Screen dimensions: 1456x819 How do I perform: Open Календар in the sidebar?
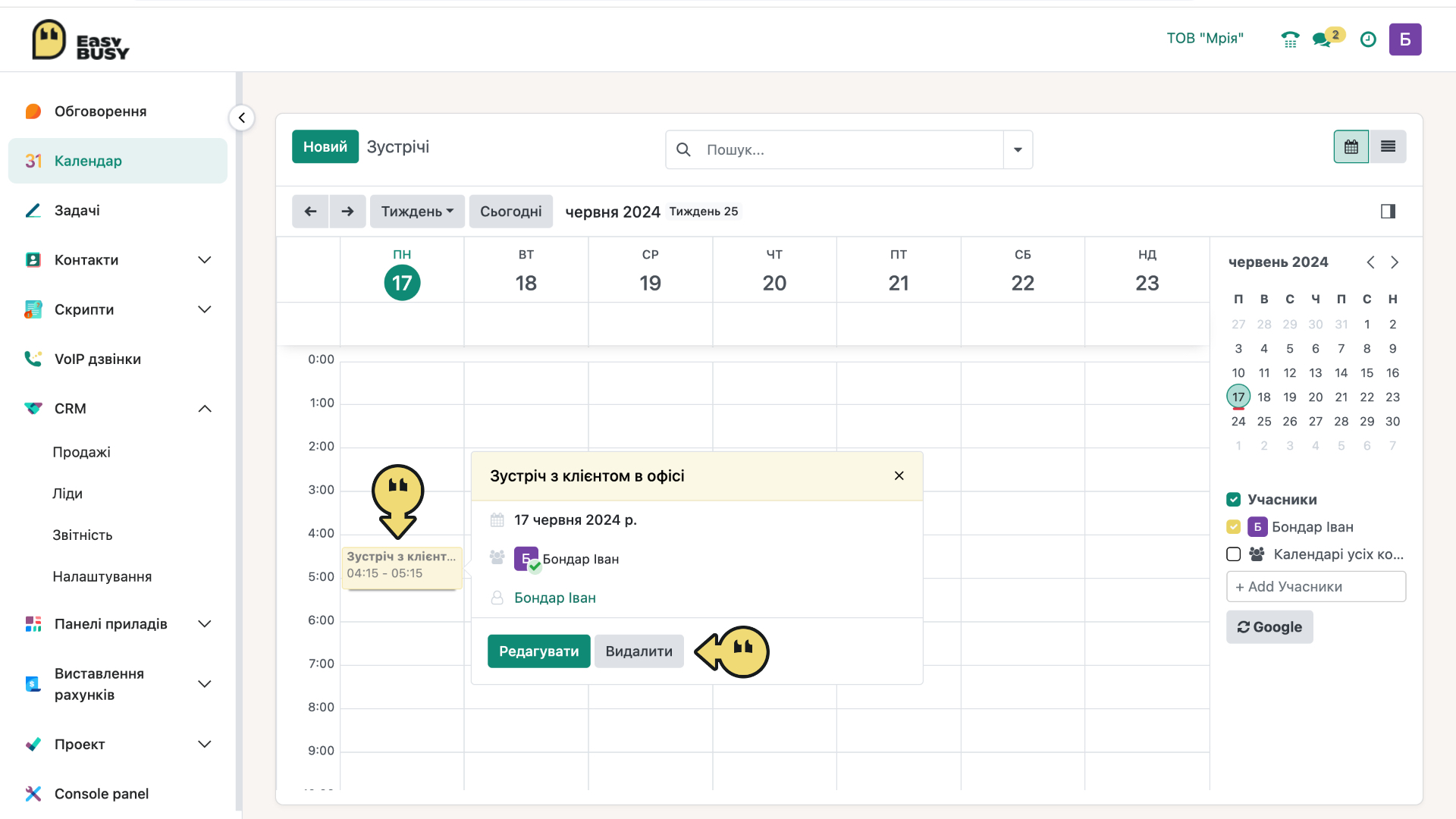118,161
